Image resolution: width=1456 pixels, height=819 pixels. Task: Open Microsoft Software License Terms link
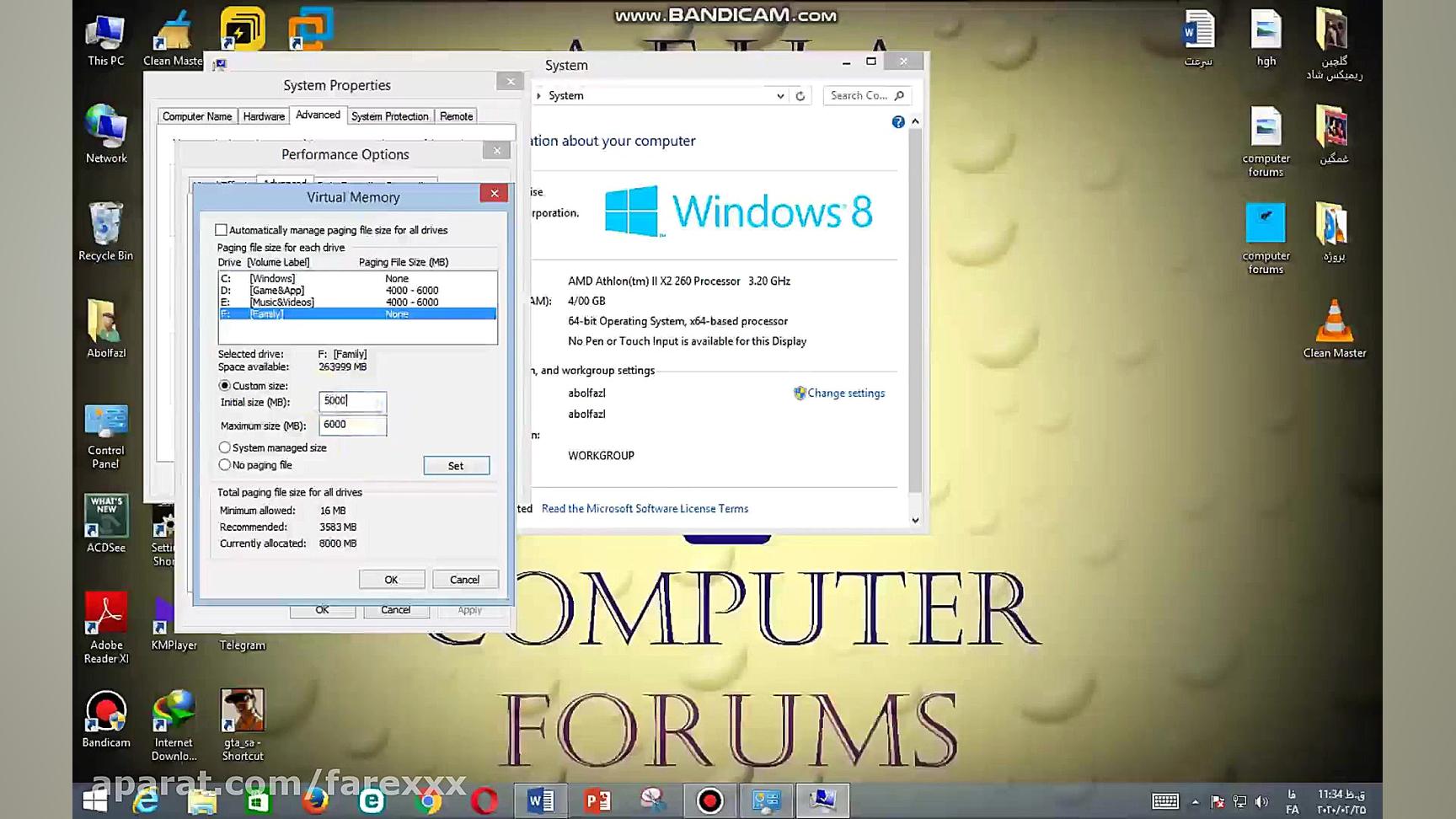coord(645,509)
